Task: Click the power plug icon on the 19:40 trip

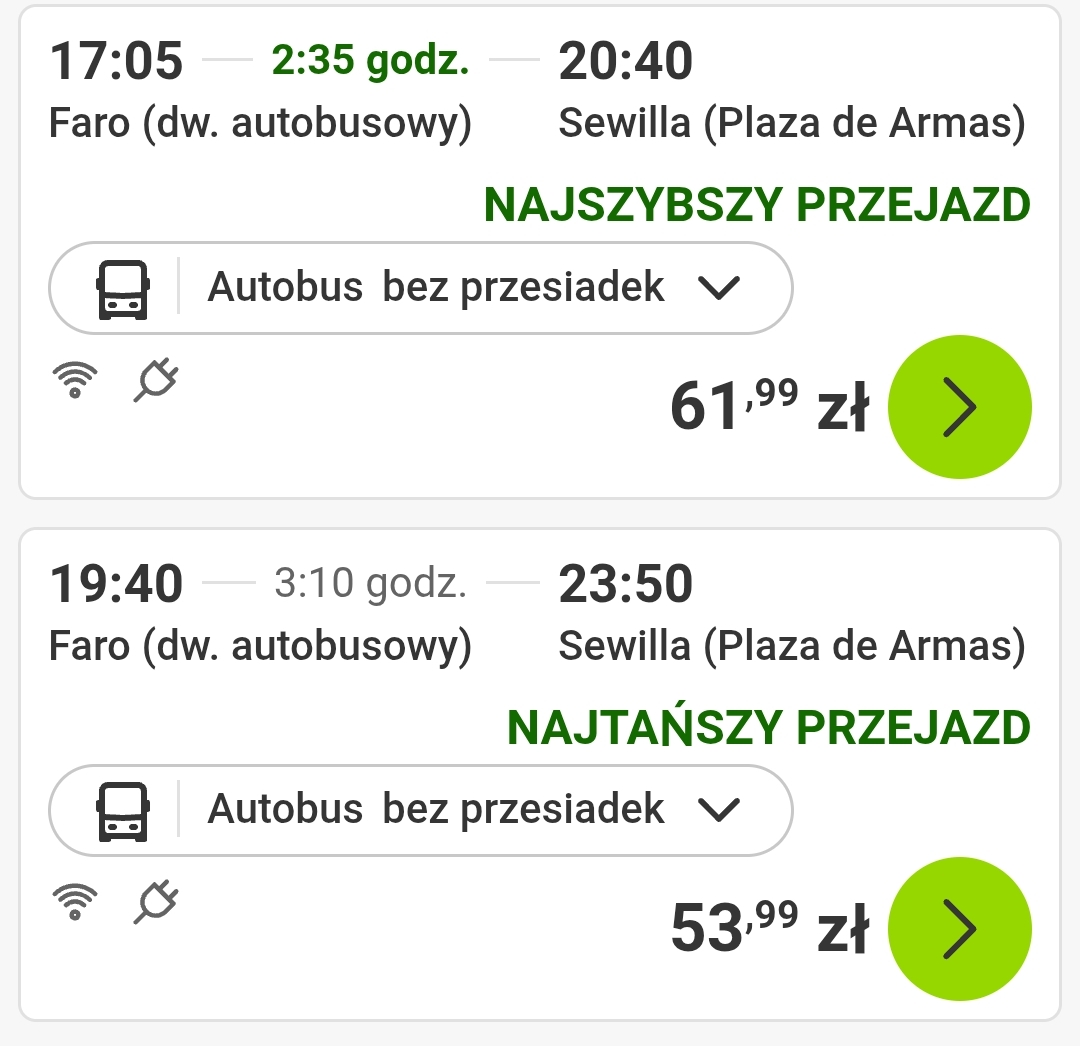Action: (156, 901)
